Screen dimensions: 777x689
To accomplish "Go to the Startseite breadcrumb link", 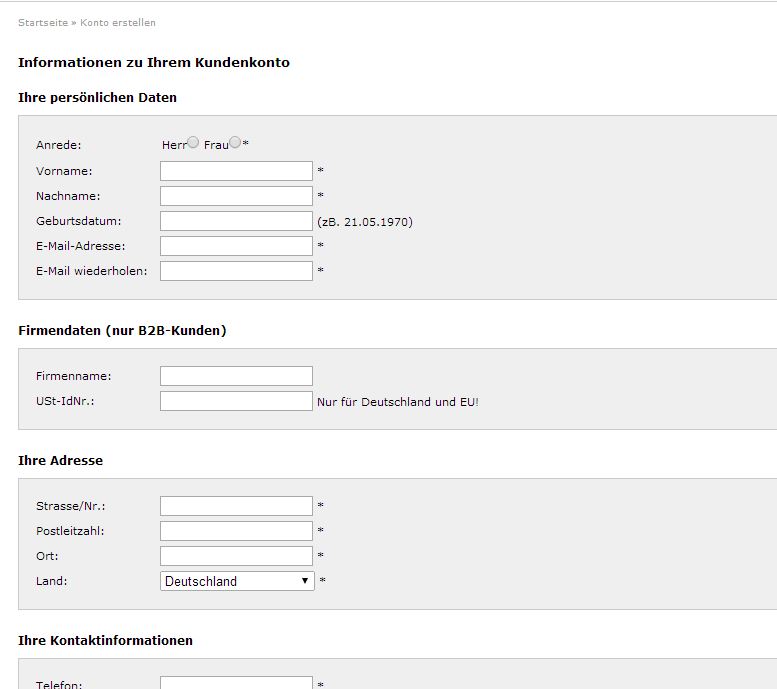I will 43,22.
